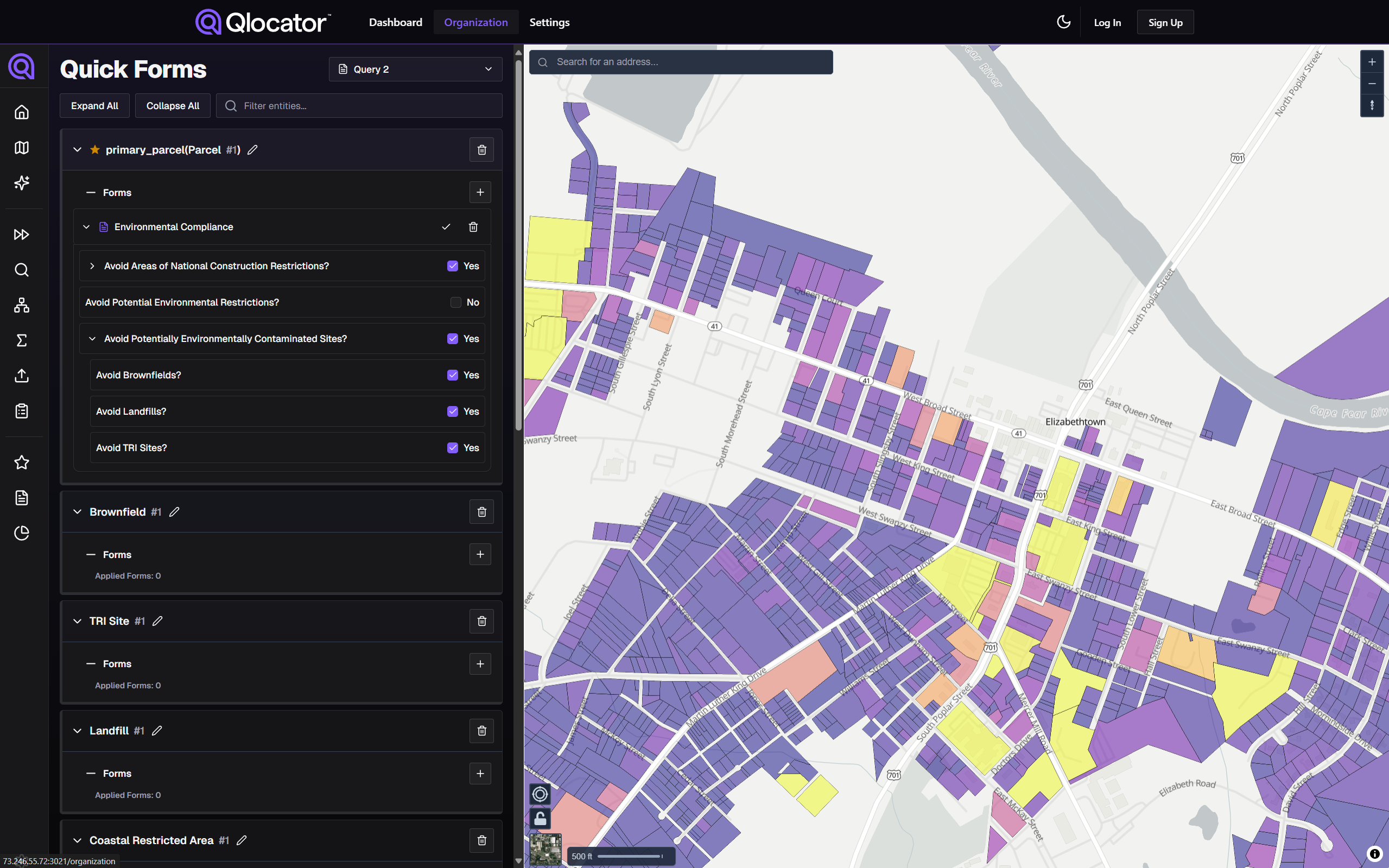Click the sparkle AI icon in sidebar

[22, 182]
